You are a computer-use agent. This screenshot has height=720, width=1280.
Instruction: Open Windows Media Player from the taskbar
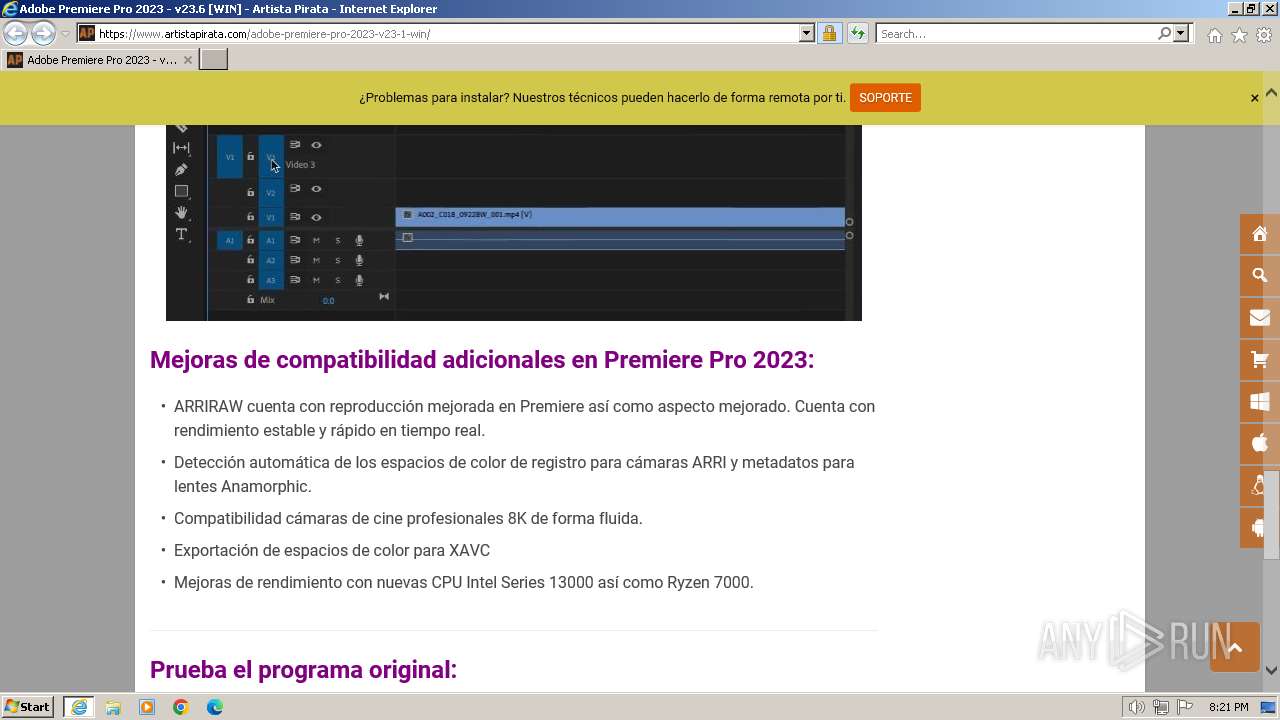pyautogui.click(x=147, y=707)
